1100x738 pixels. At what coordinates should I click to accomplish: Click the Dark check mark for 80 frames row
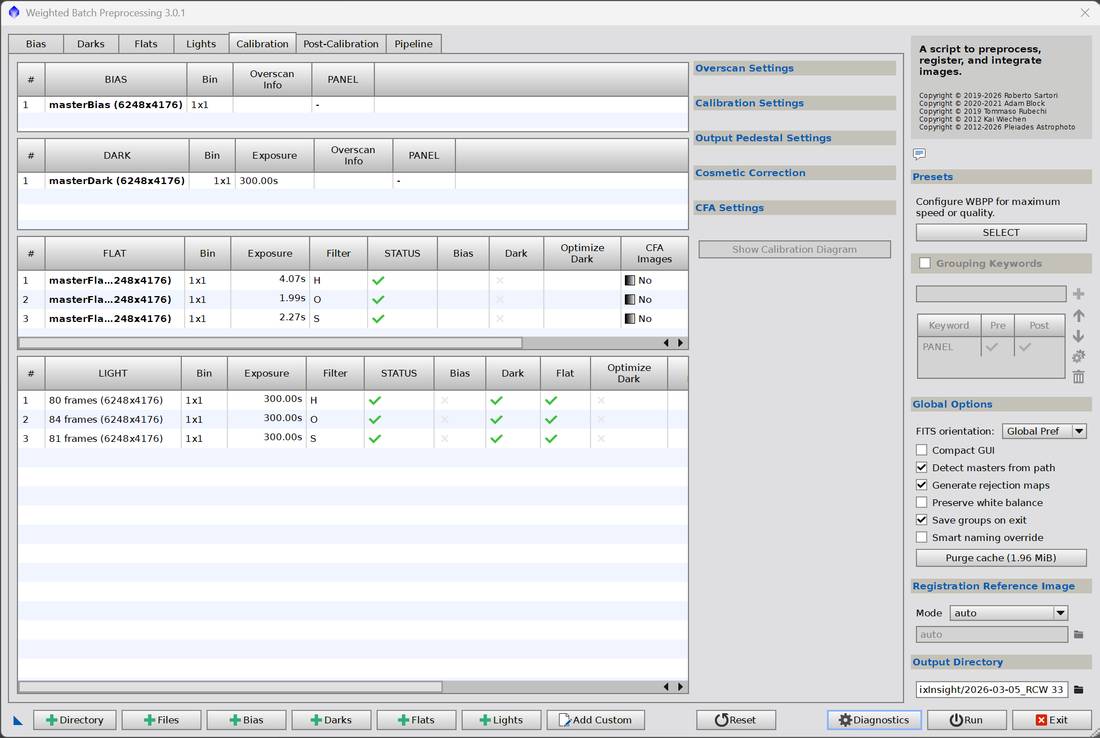(x=497, y=401)
